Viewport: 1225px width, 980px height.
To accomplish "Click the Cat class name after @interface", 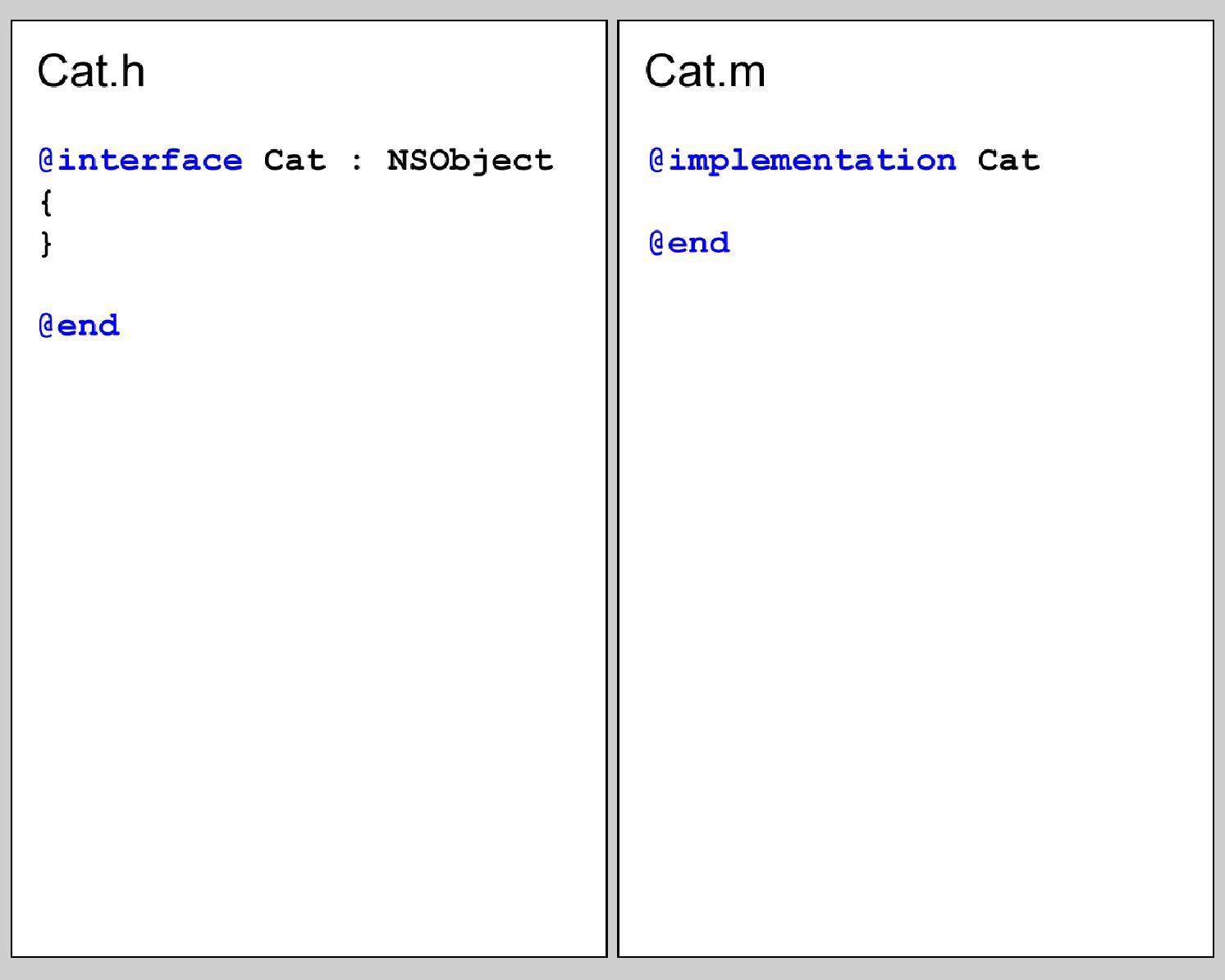I will point(295,160).
